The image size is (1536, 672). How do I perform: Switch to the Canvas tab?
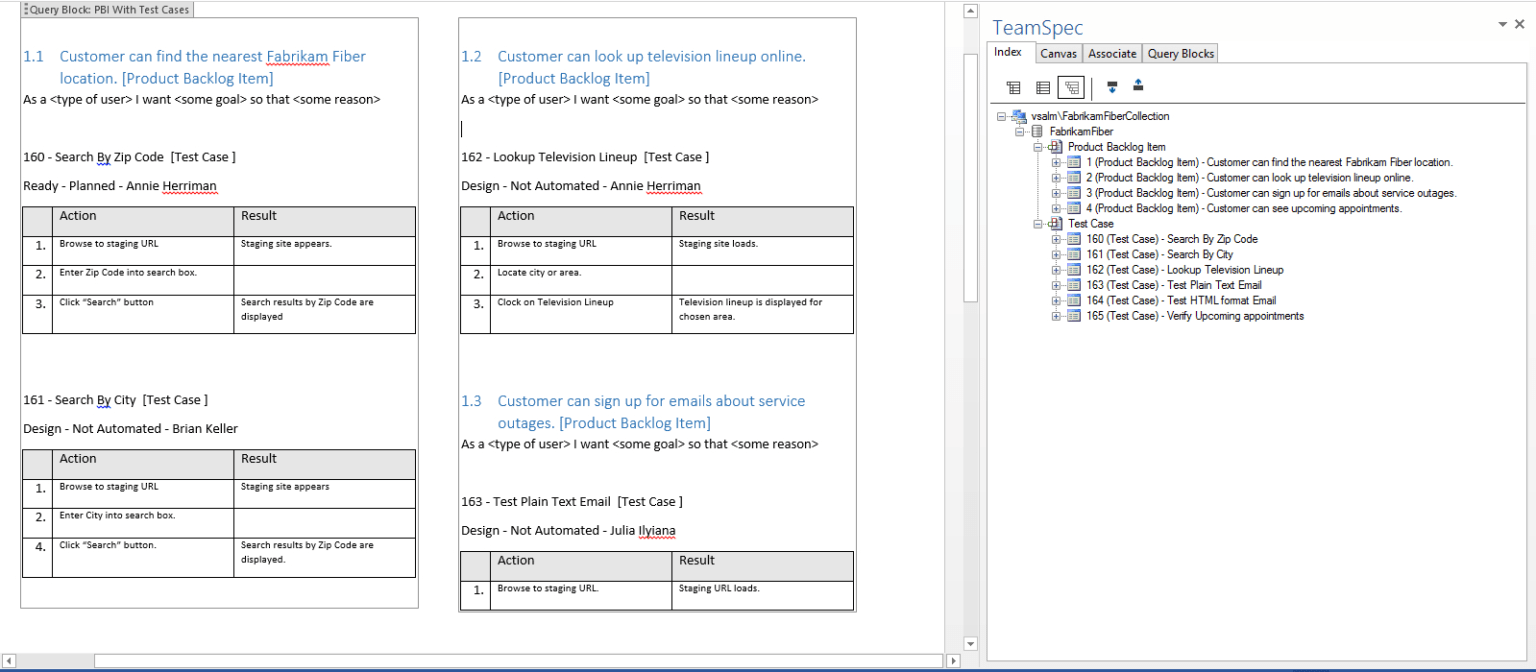(x=1058, y=53)
